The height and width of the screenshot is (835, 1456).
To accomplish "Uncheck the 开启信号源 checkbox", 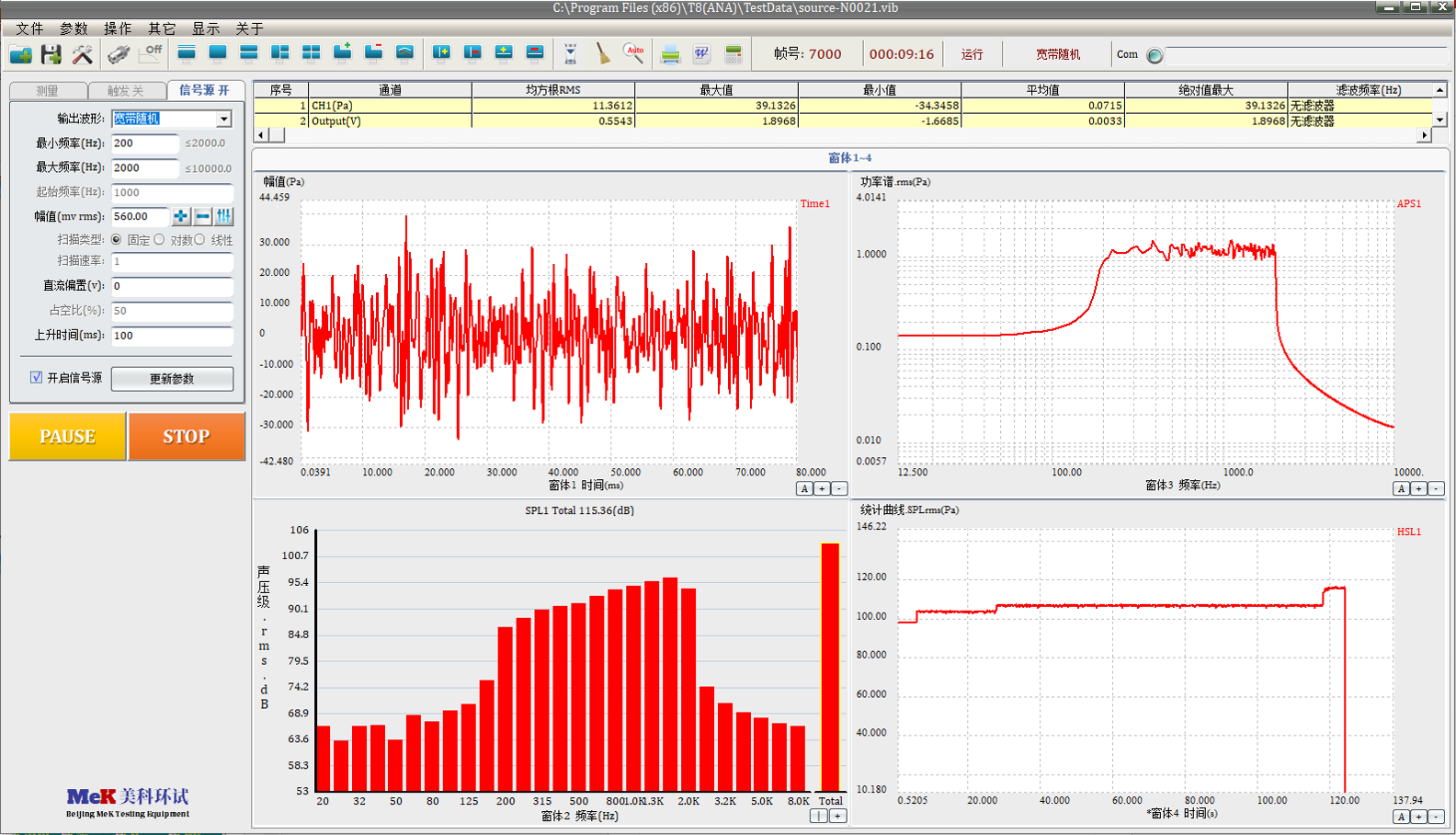I will [x=37, y=378].
